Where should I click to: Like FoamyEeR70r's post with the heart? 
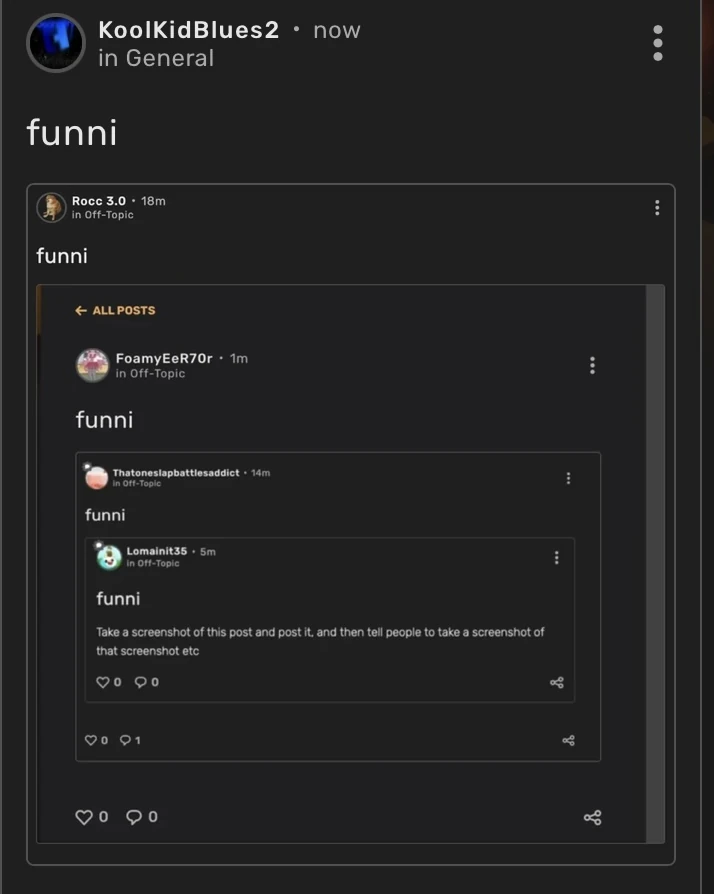[x=84, y=817]
